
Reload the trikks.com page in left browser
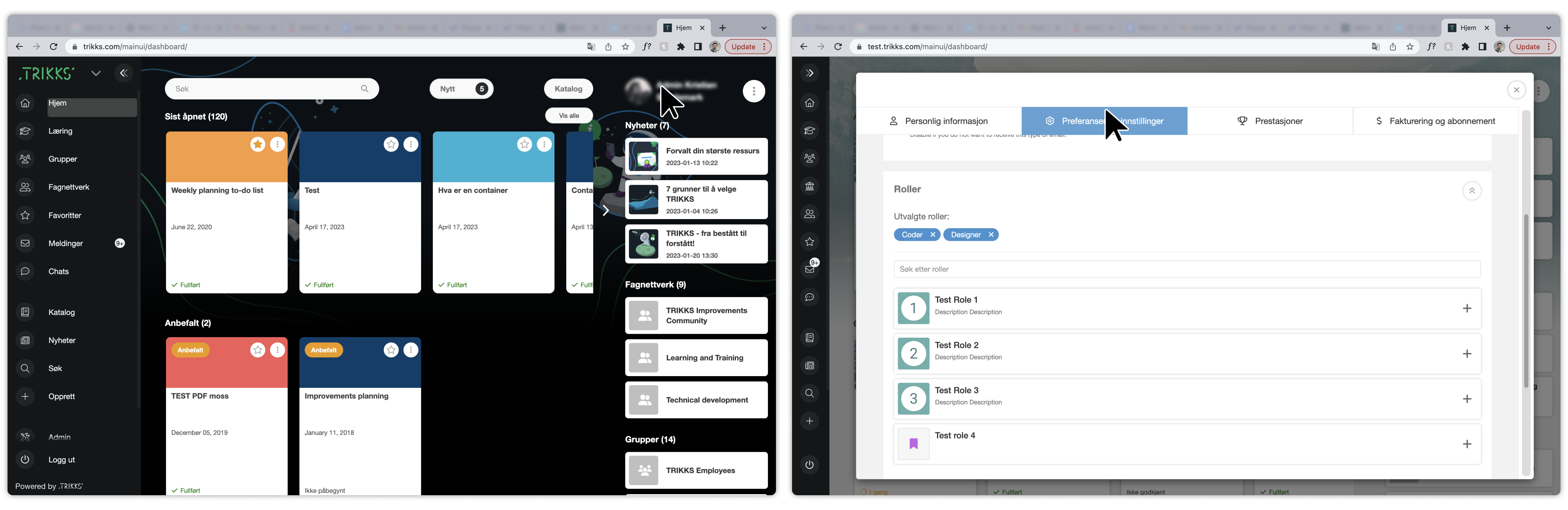click(53, 46)
